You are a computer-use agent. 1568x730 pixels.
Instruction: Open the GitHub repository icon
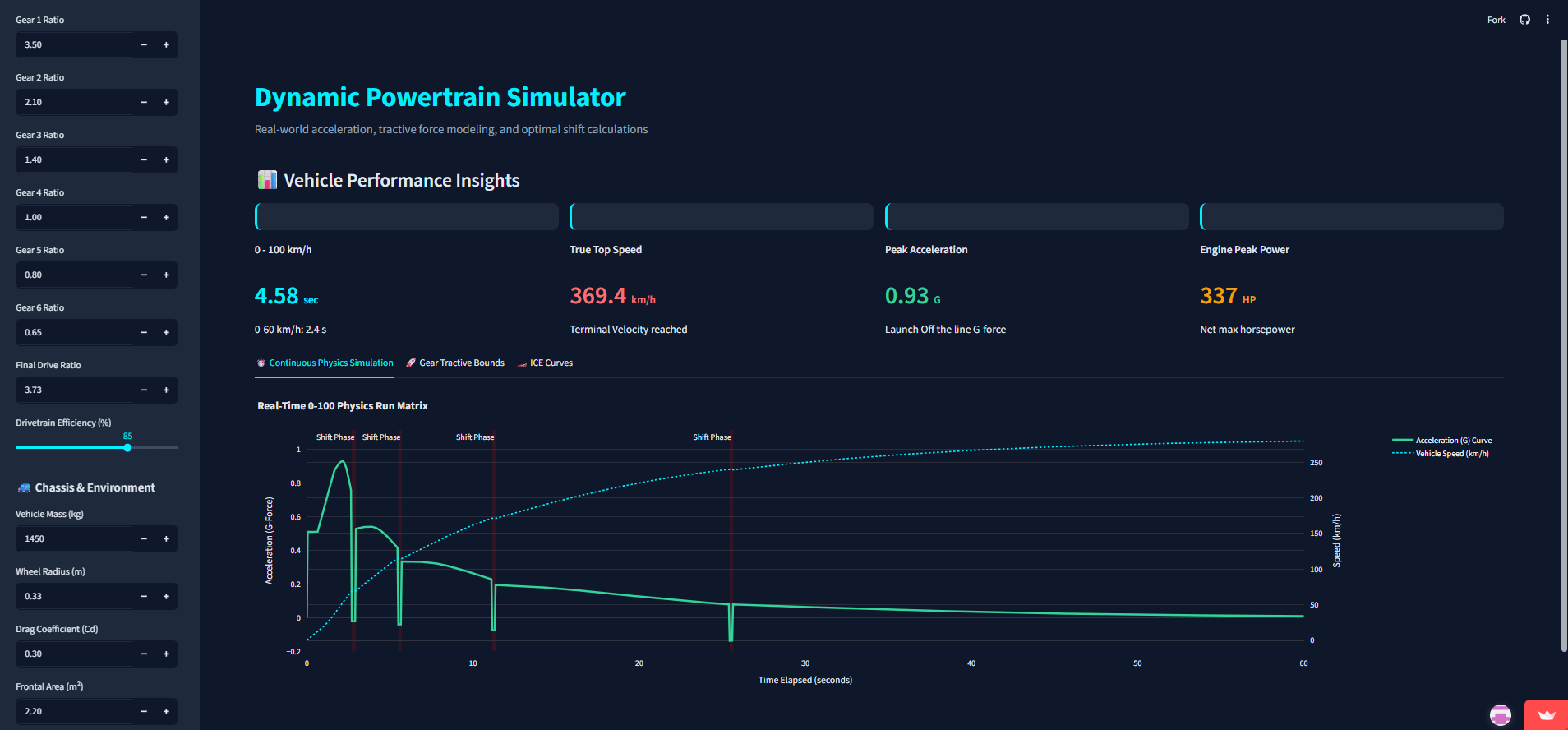[x=1524, y=20]
